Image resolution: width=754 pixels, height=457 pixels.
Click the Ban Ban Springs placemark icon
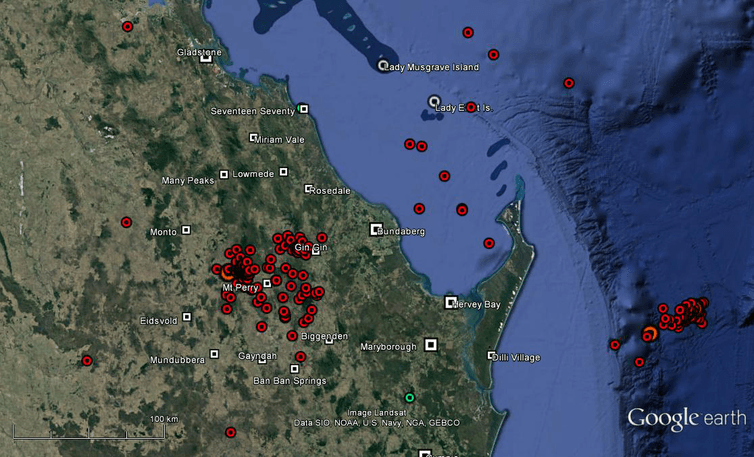point(294,369)
